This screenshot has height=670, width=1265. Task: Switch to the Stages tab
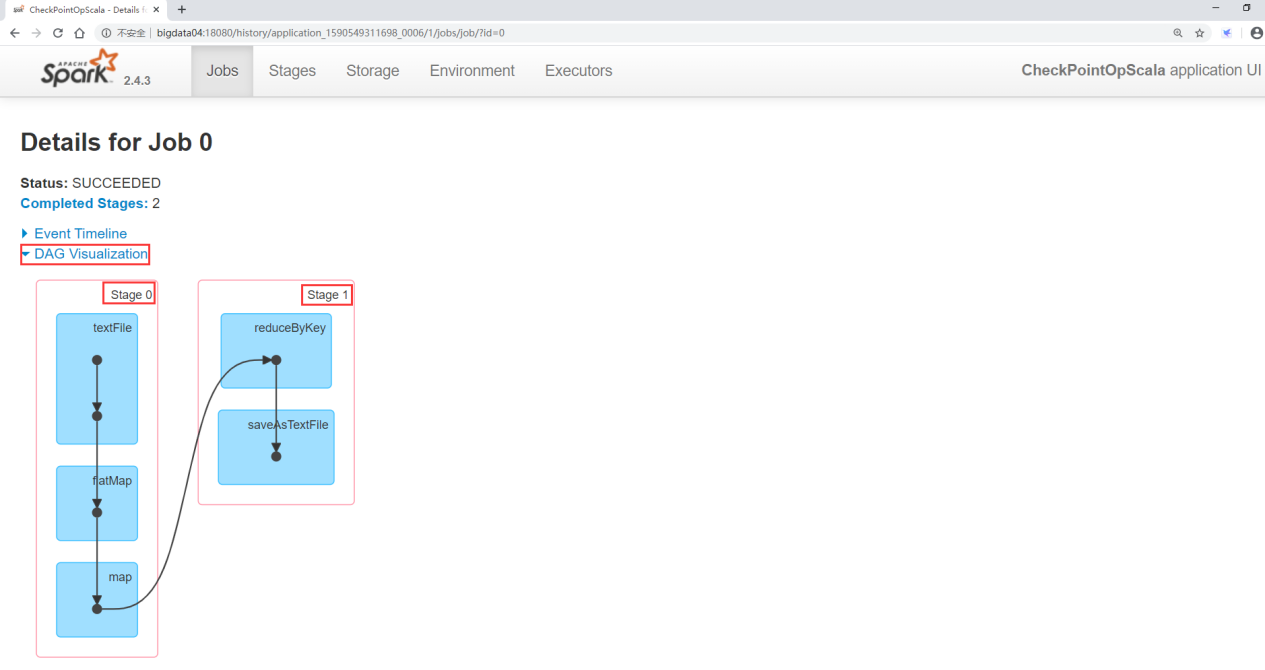(292, 71)
